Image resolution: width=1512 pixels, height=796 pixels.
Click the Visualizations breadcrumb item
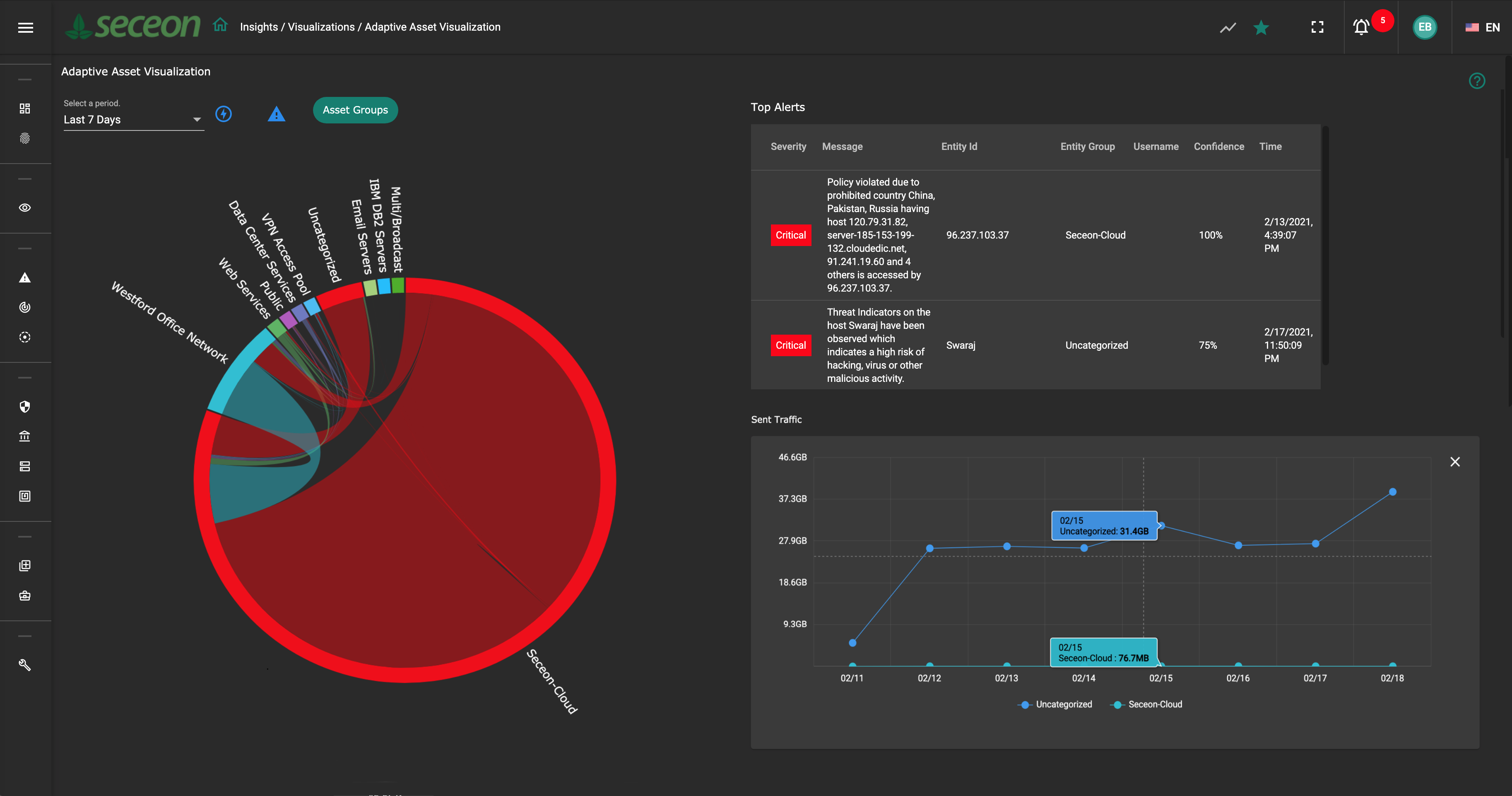point(321,27)
